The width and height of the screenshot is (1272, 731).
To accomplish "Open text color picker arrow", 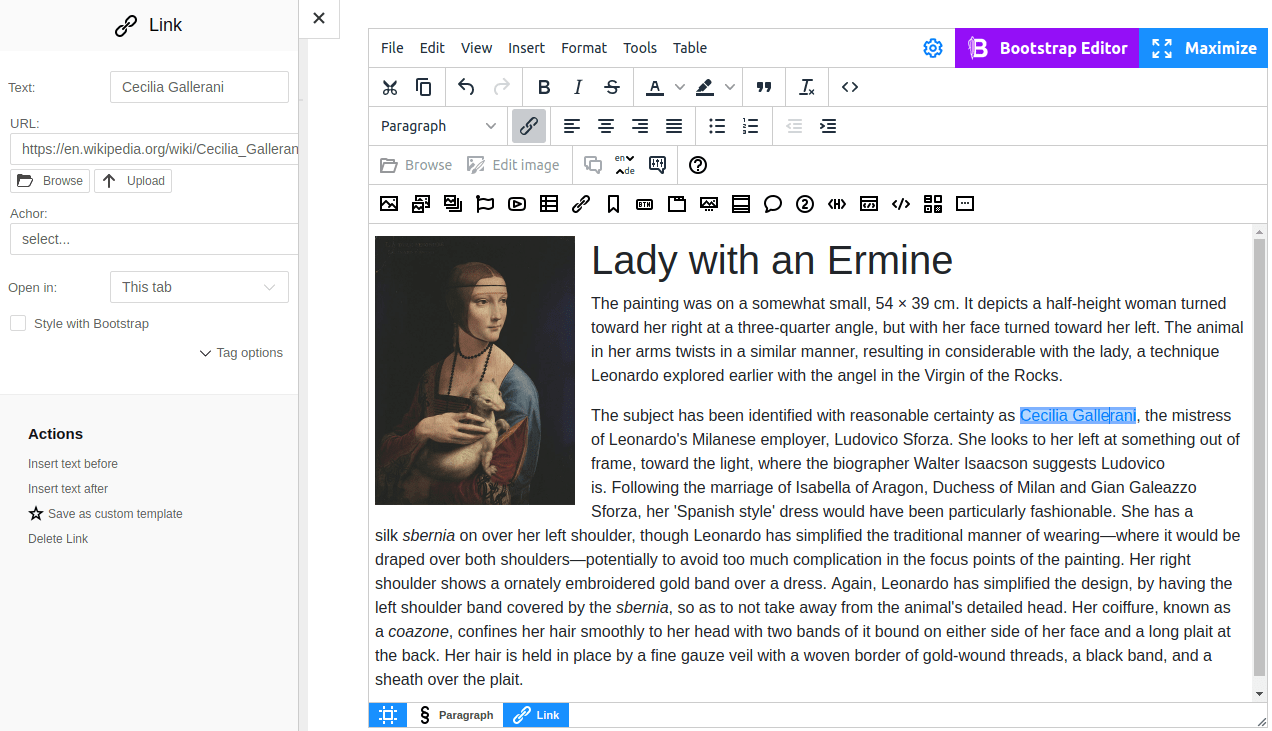I will coord(680,87).
